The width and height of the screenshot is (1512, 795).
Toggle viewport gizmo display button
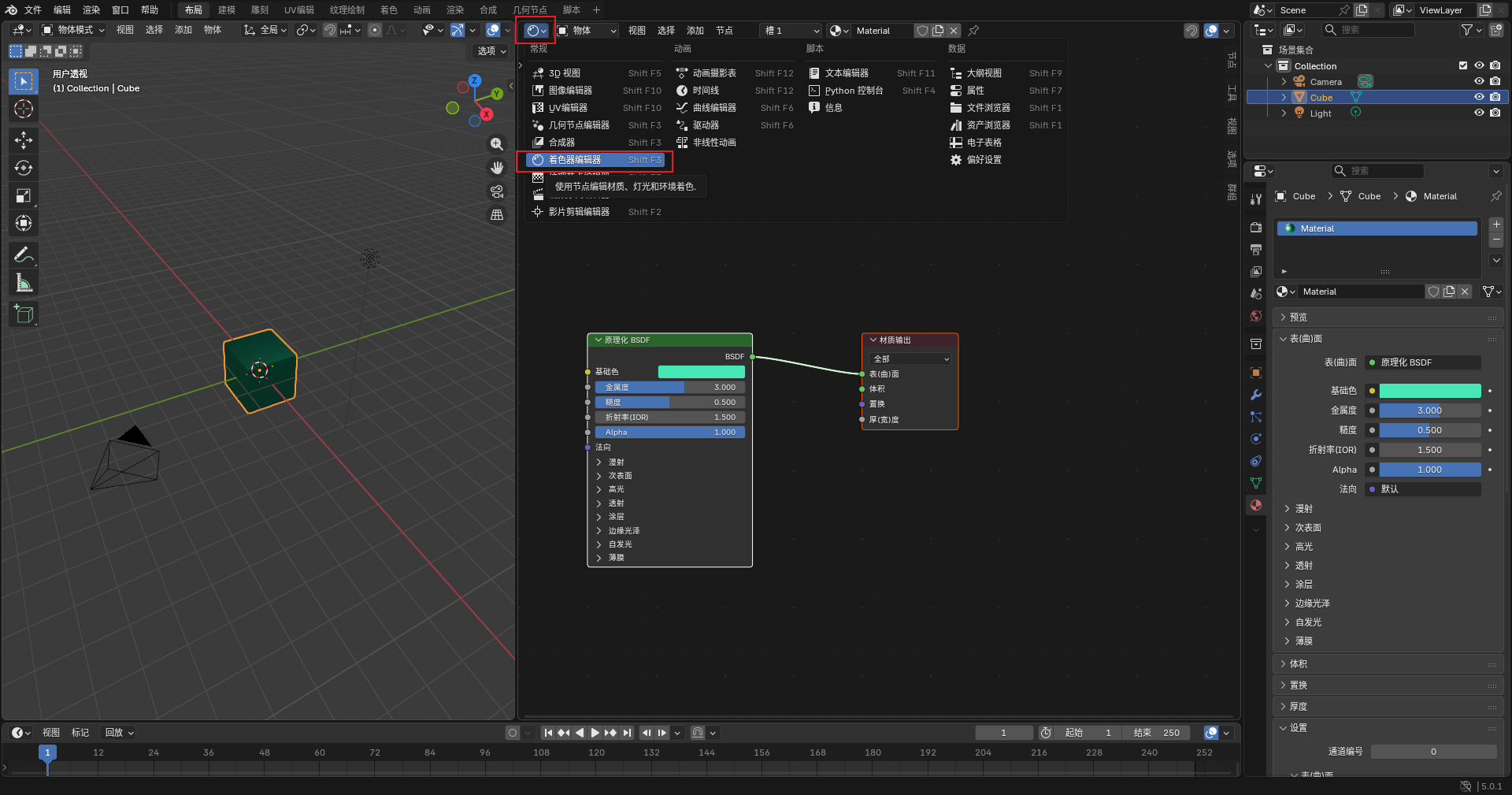(457, 30)
